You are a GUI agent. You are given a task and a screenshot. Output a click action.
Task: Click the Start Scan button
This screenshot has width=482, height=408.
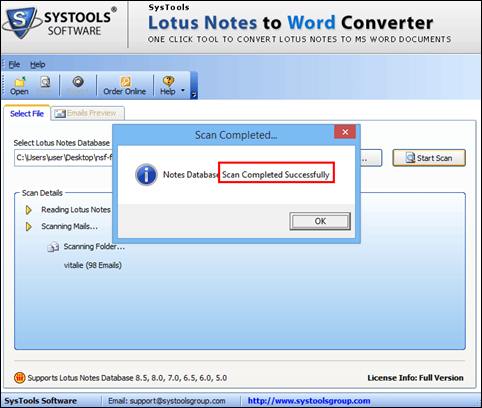point(429,158)
